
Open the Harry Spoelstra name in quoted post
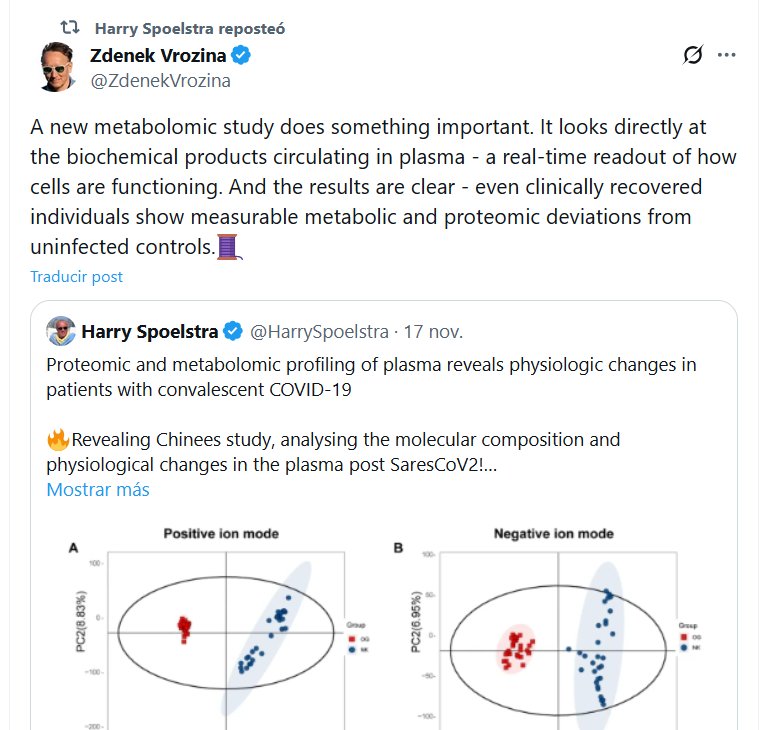[150, 331]
